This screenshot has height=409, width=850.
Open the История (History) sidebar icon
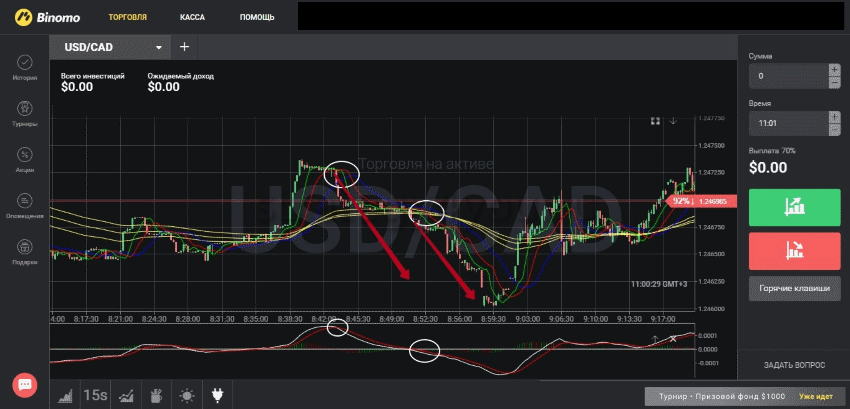(25, 65)
